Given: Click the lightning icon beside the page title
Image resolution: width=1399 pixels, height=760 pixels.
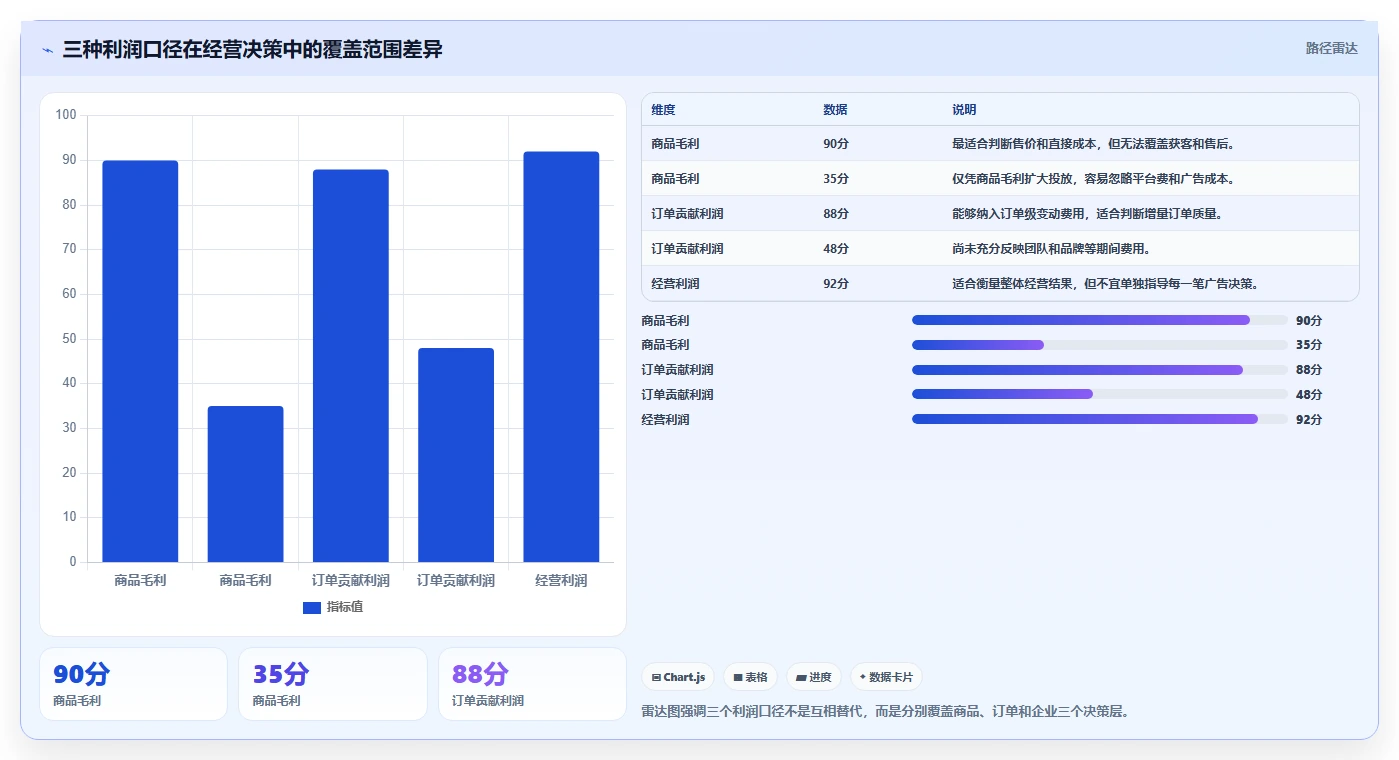Looking at the screenshot, I should [47, 50].
